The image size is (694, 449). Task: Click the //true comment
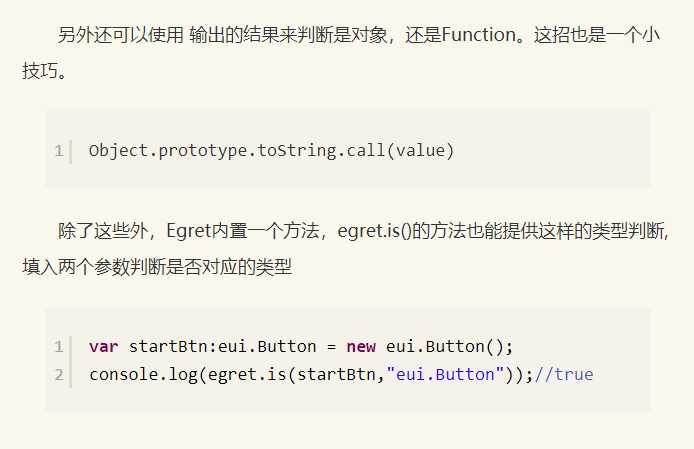[x=564, y=375]
